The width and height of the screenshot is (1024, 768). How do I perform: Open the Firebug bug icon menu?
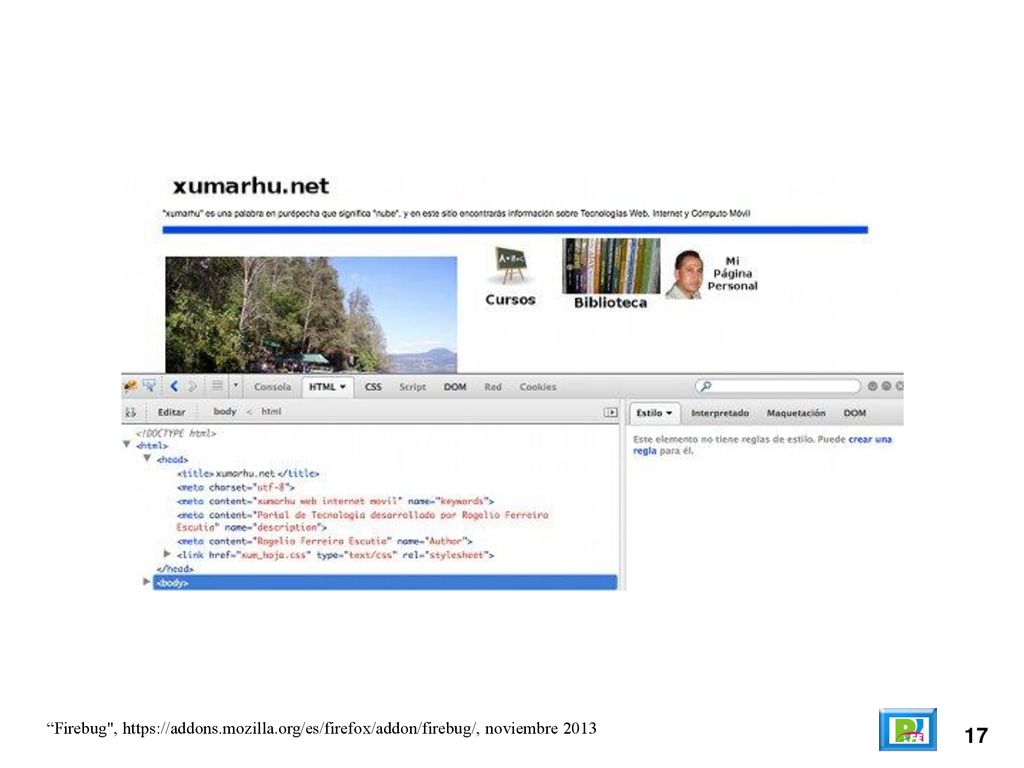coord(130,387)
